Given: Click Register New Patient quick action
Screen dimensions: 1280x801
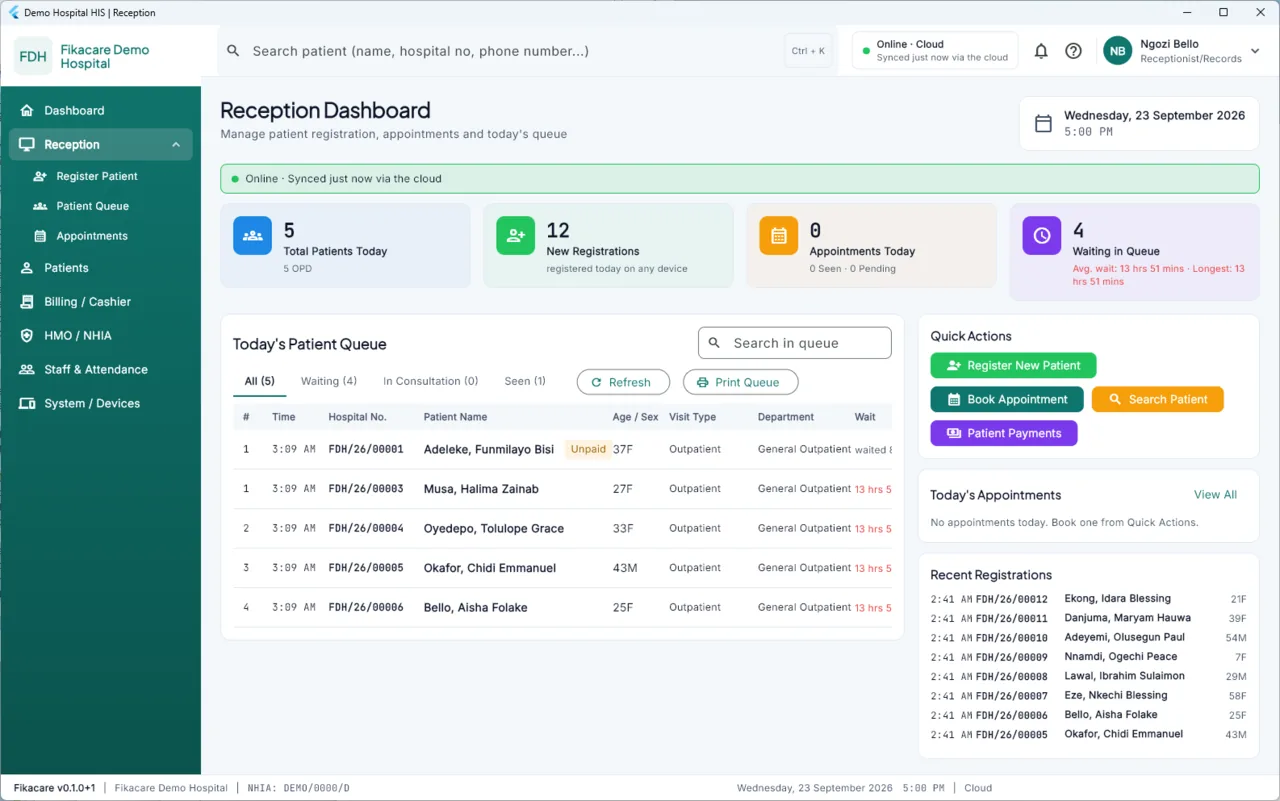Looking at the screenshot, I should click(1013, 366).
